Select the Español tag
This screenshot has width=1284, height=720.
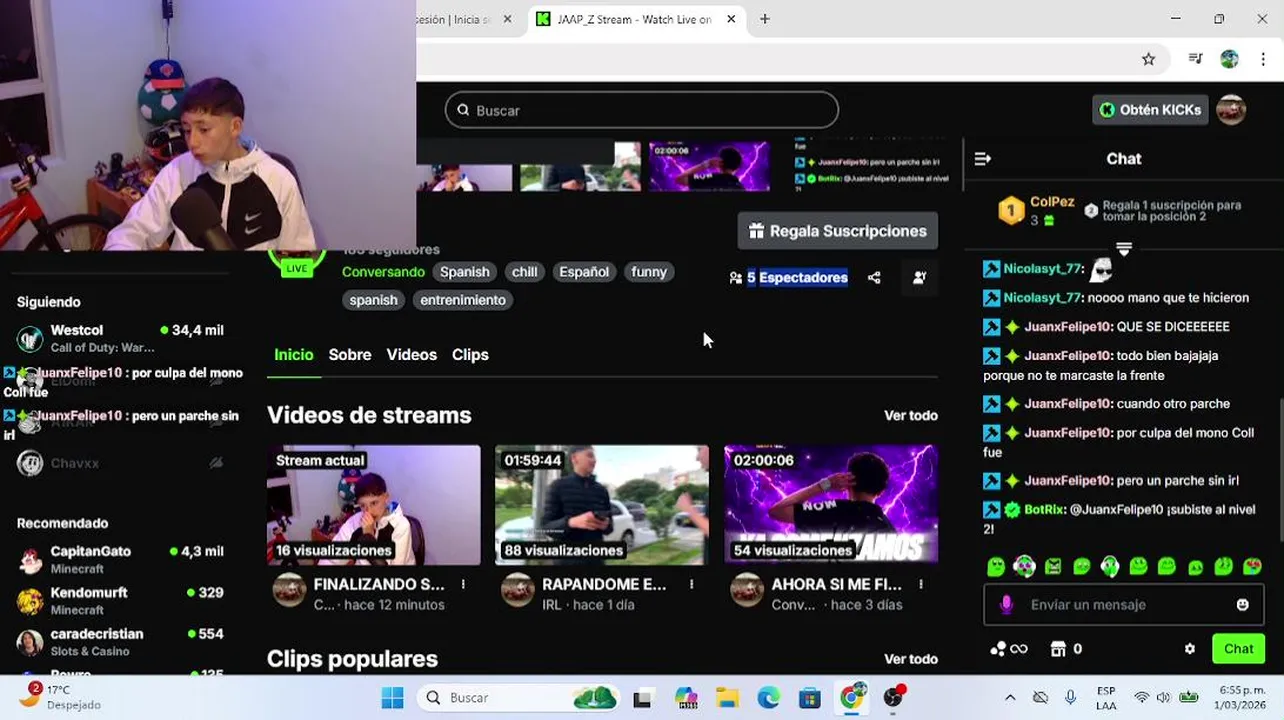point(584,272)
